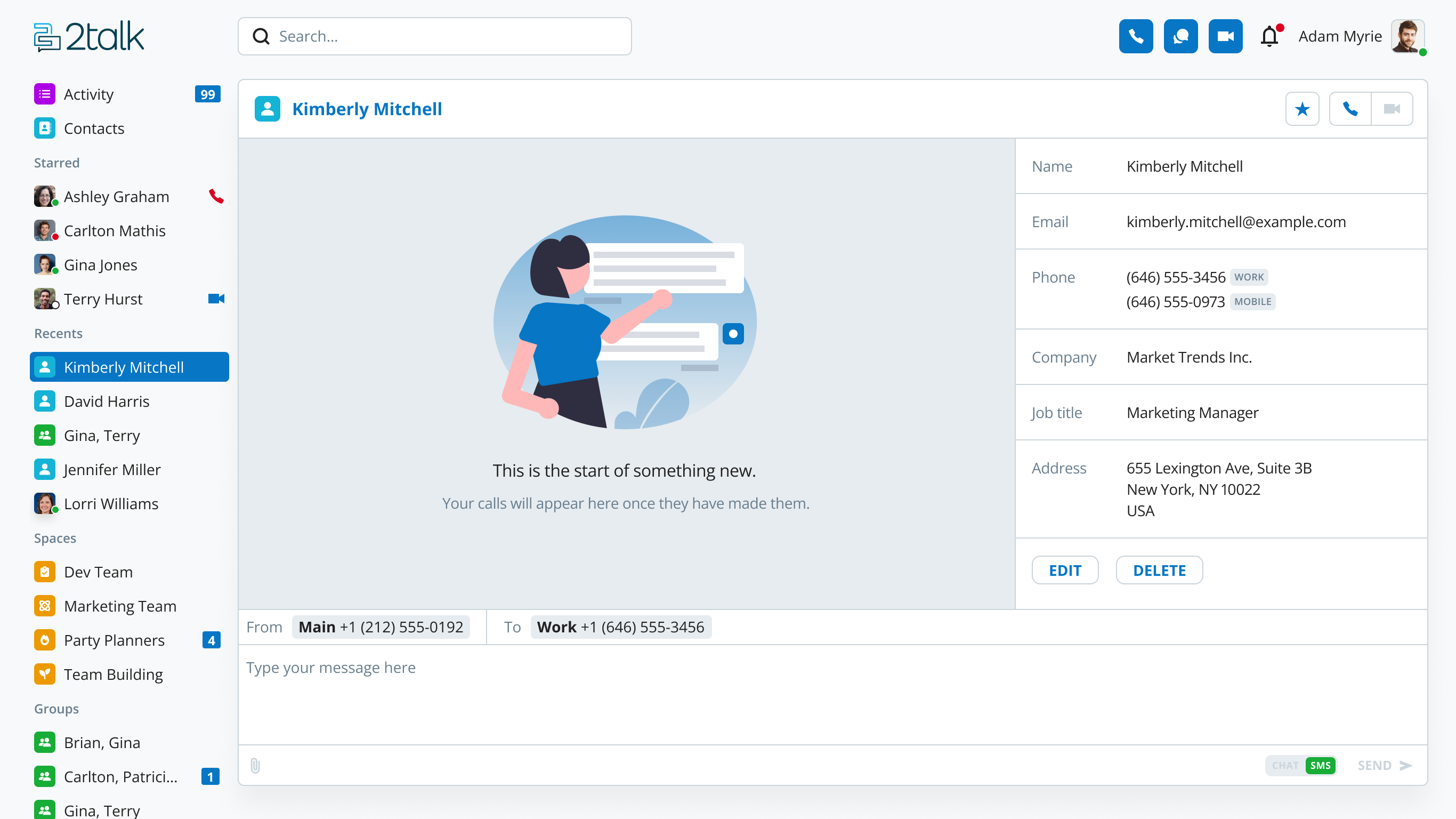Screen dimensions: 1456x819
Task: Open David Harris in Recents
Action: click(x=129, y=401)
